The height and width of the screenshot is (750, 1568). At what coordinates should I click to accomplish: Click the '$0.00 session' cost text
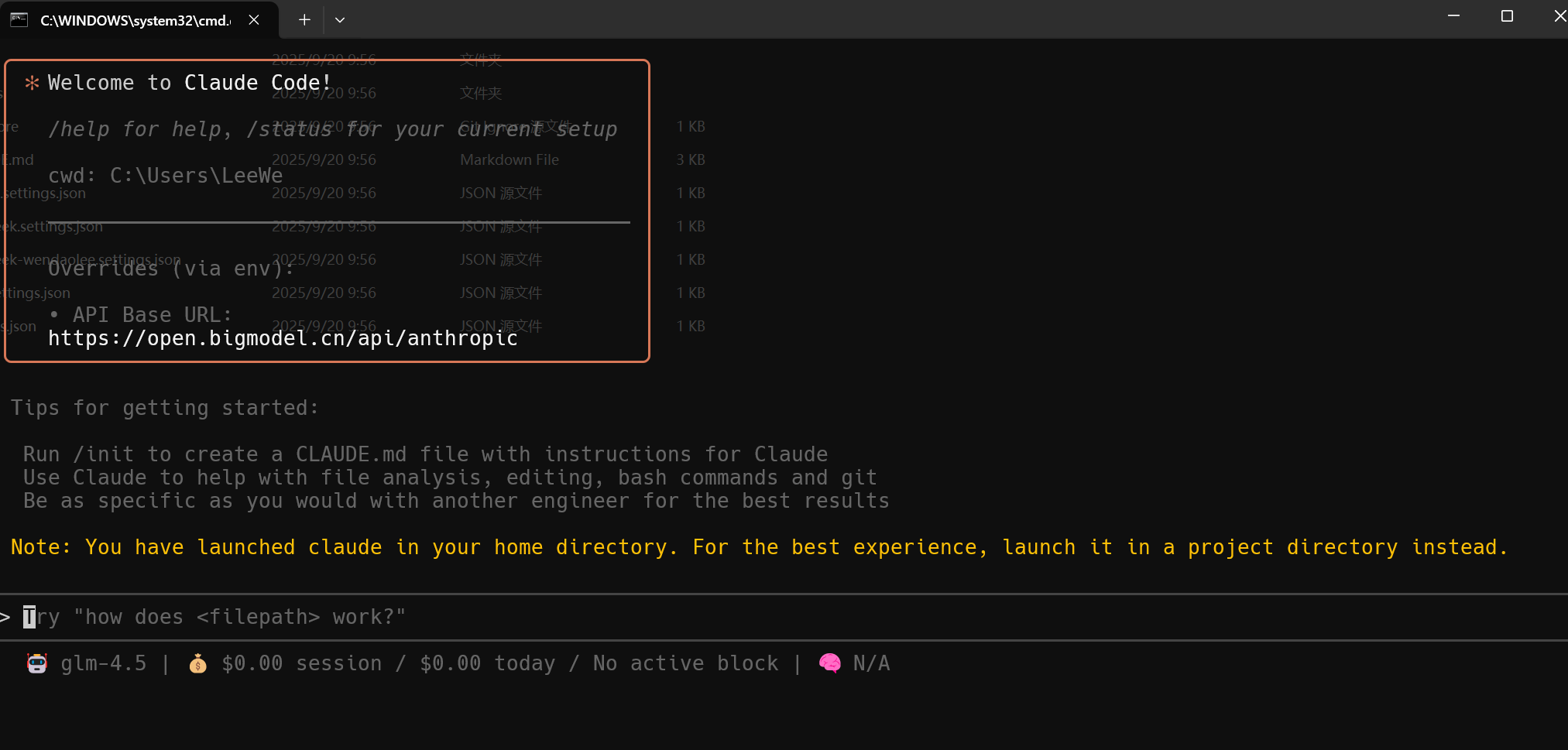point(302,663)
